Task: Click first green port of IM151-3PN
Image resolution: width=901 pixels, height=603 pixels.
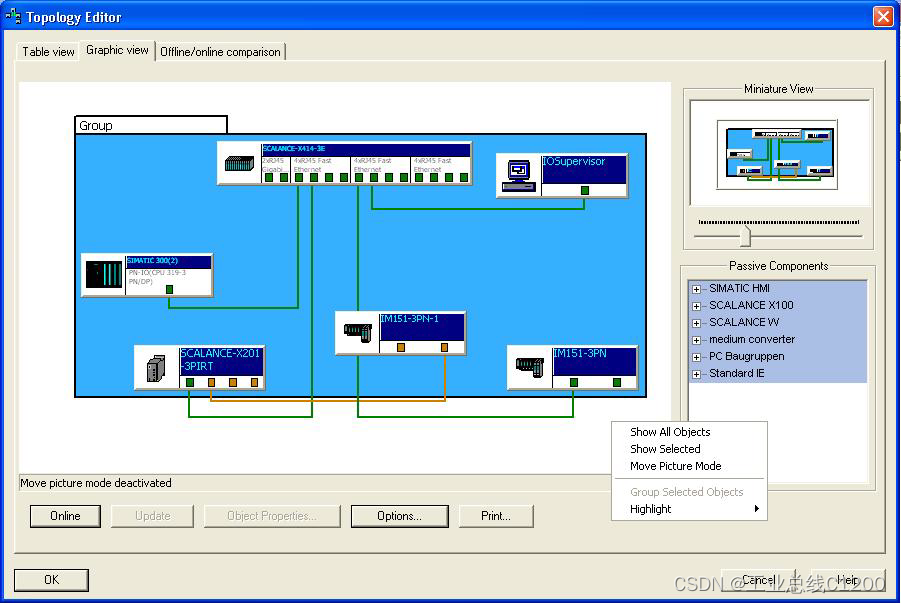Action: click(573, 382)
